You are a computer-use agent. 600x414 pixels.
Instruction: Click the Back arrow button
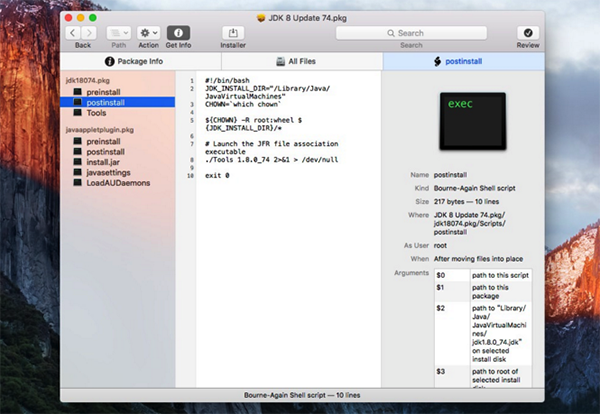coord(75,33)
